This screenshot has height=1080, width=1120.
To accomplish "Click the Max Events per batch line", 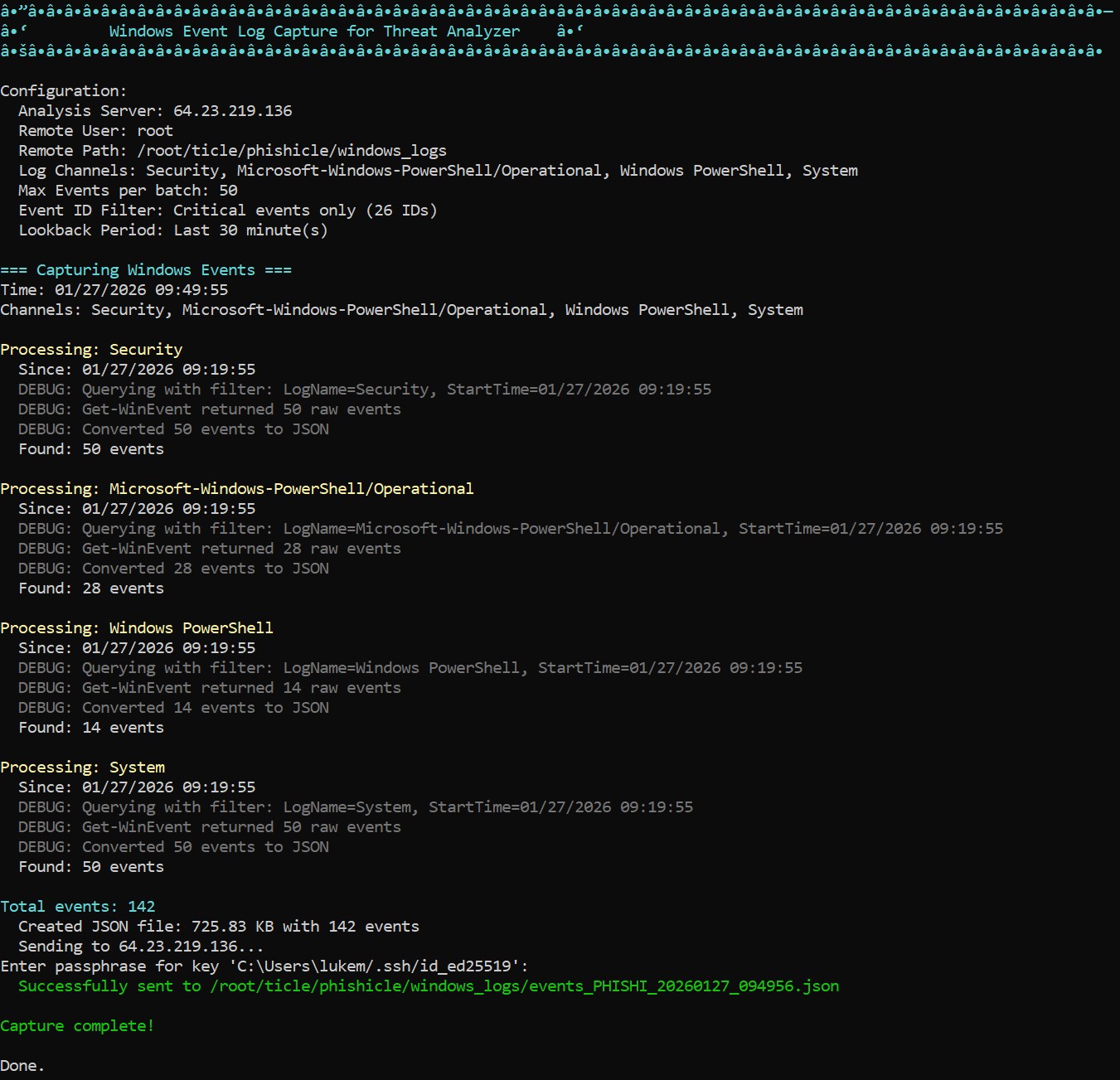I will [128, 191].
